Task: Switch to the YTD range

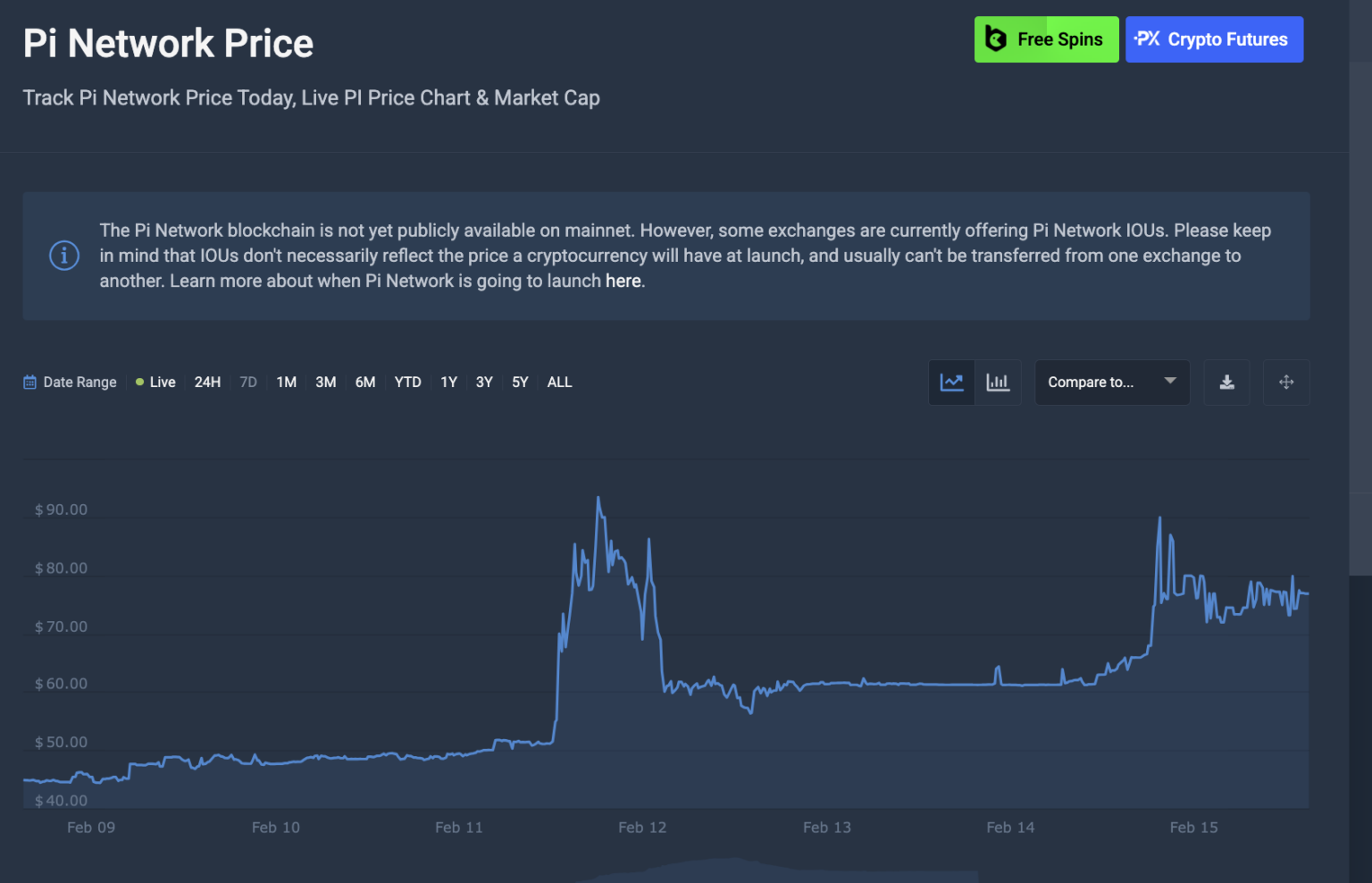Action: point(407,382)
